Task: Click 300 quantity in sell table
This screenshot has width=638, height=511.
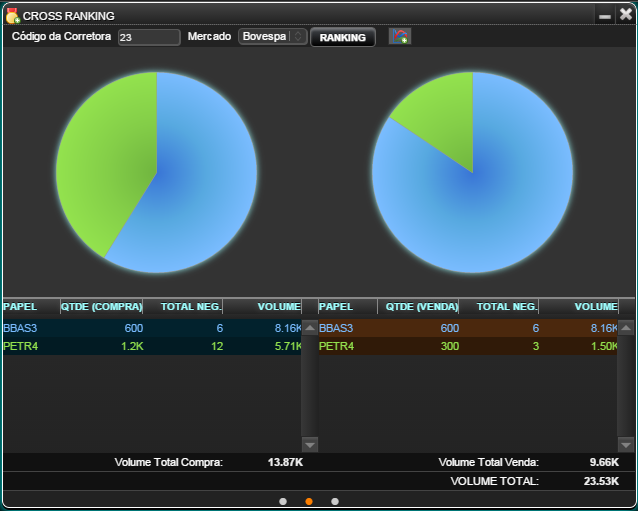Action: (x=450, y=346)
